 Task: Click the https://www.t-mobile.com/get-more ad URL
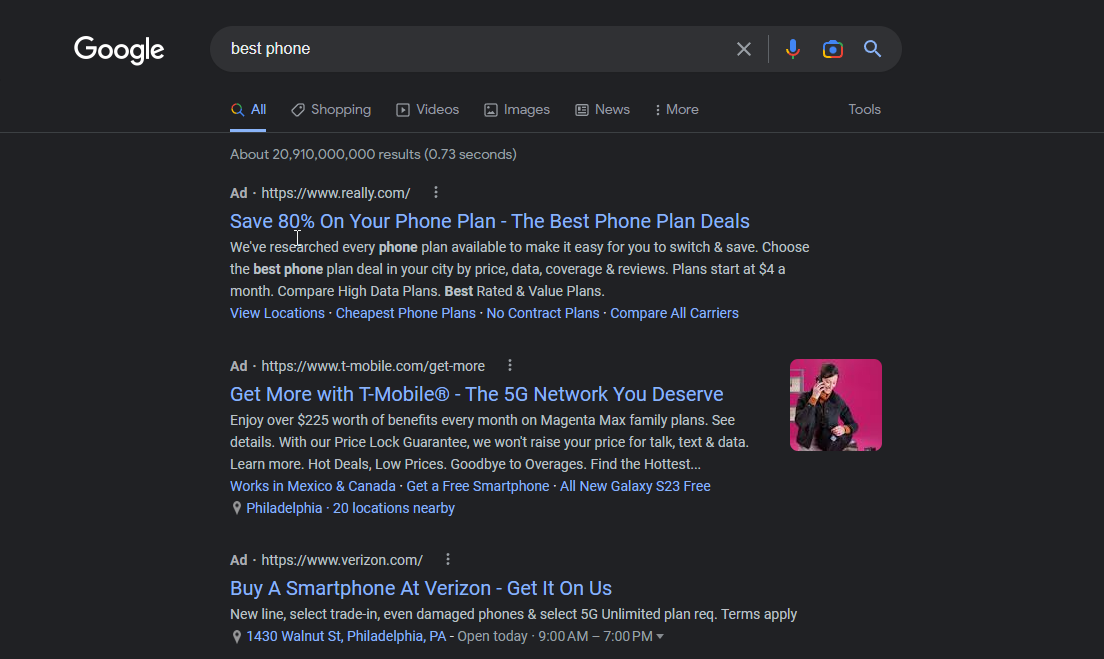(x=373, y=366)
